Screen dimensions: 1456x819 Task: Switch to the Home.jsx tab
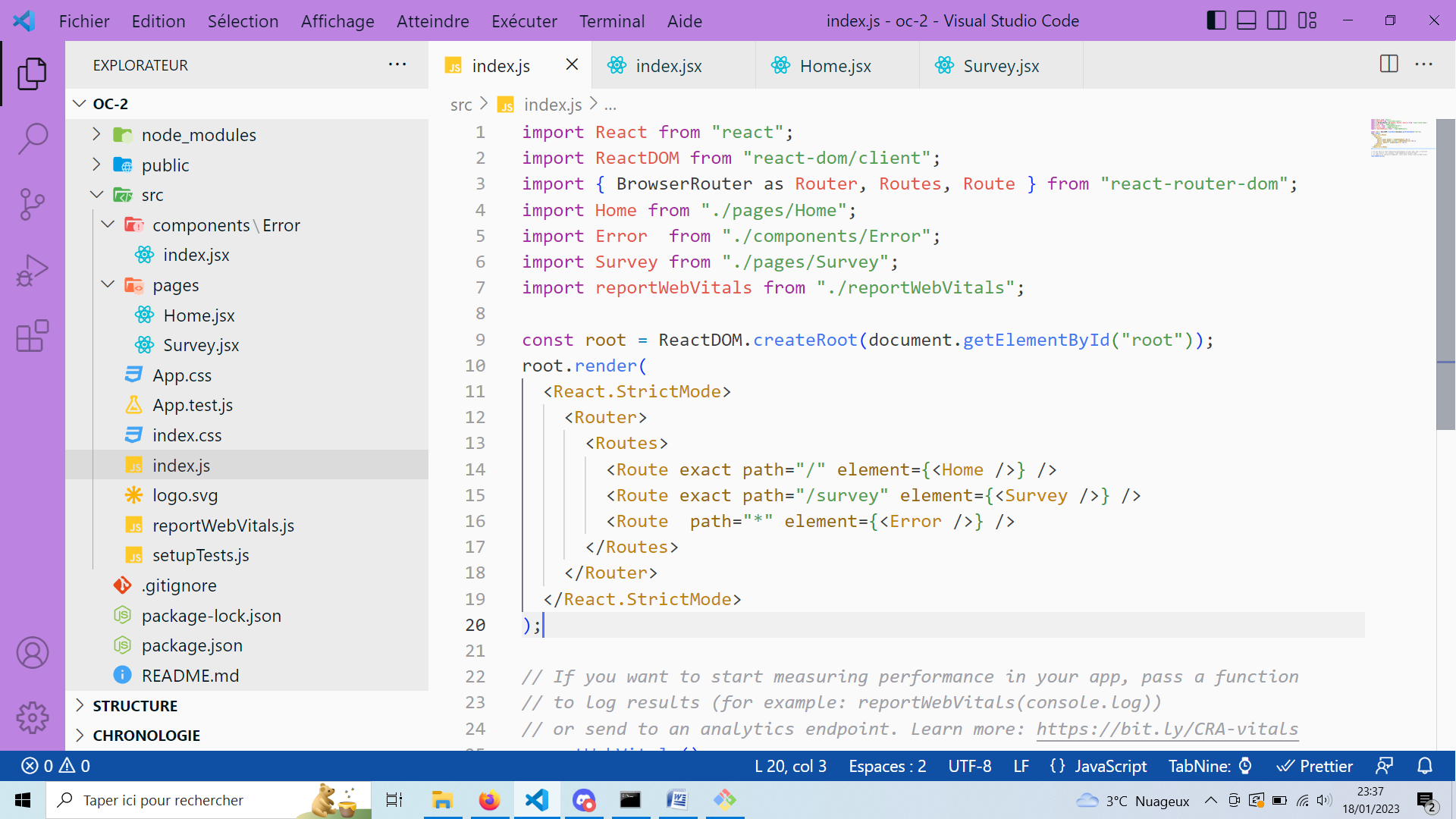coord(834,66)
